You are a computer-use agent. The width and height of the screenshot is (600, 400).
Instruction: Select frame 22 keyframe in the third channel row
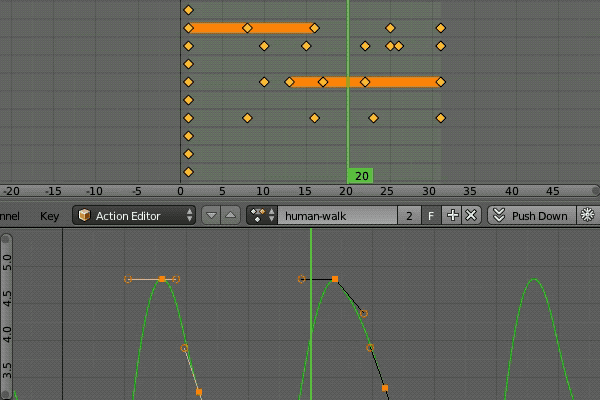365,46
